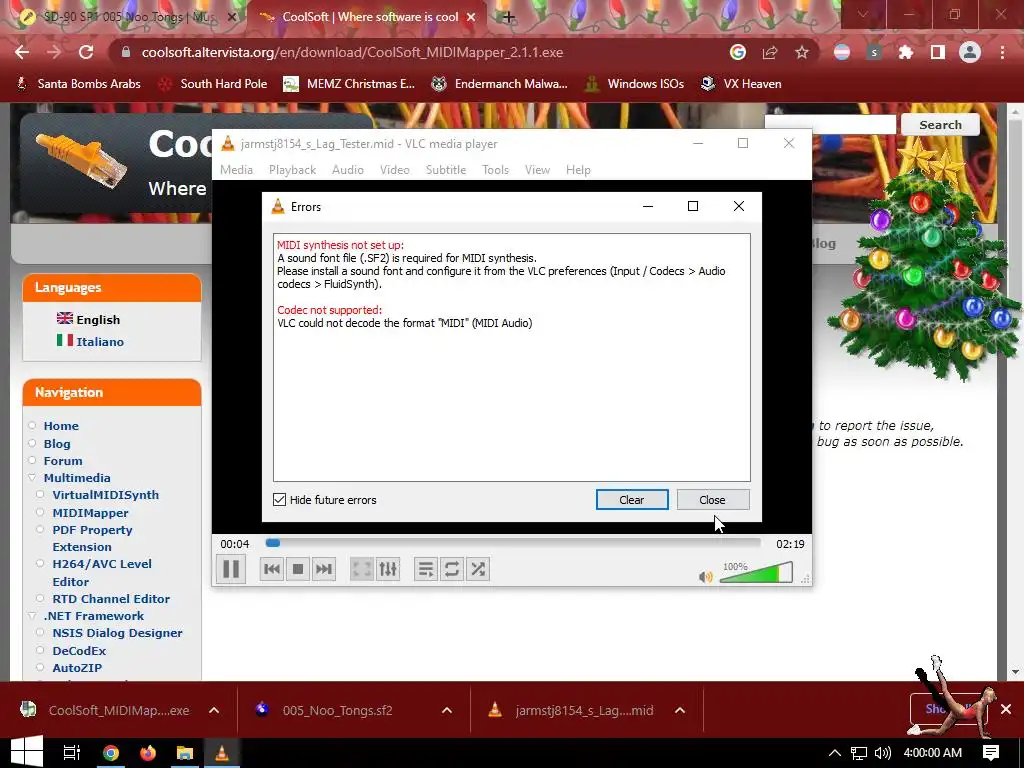Open options for jarmstj8154 mid download
This screenshot has height=768, width=1024.
[x=680, y=711]
